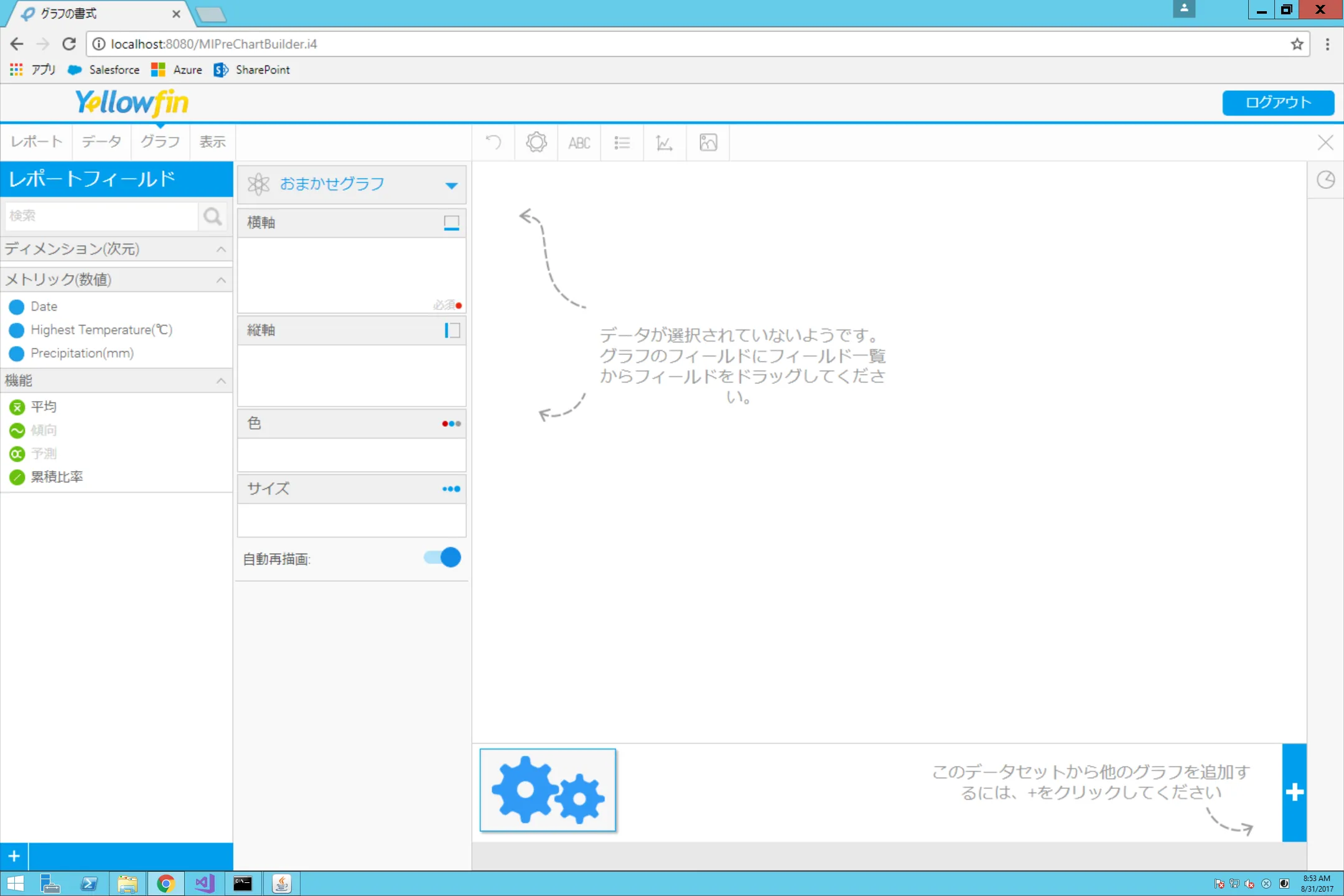This screenshot has width=1344, height=896.
Task: Open the pie chart panel on the right edge
Action: pos(1326,180)
